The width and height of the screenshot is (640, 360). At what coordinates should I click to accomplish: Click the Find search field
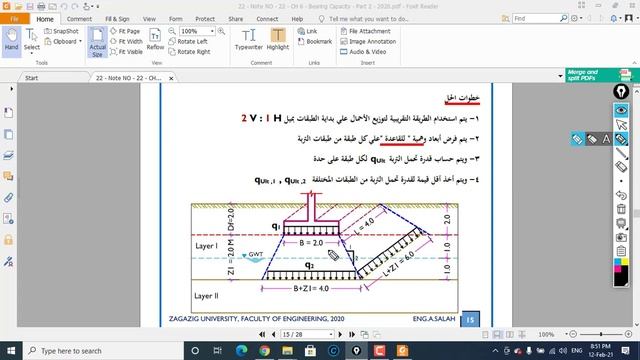pos(536,18)
